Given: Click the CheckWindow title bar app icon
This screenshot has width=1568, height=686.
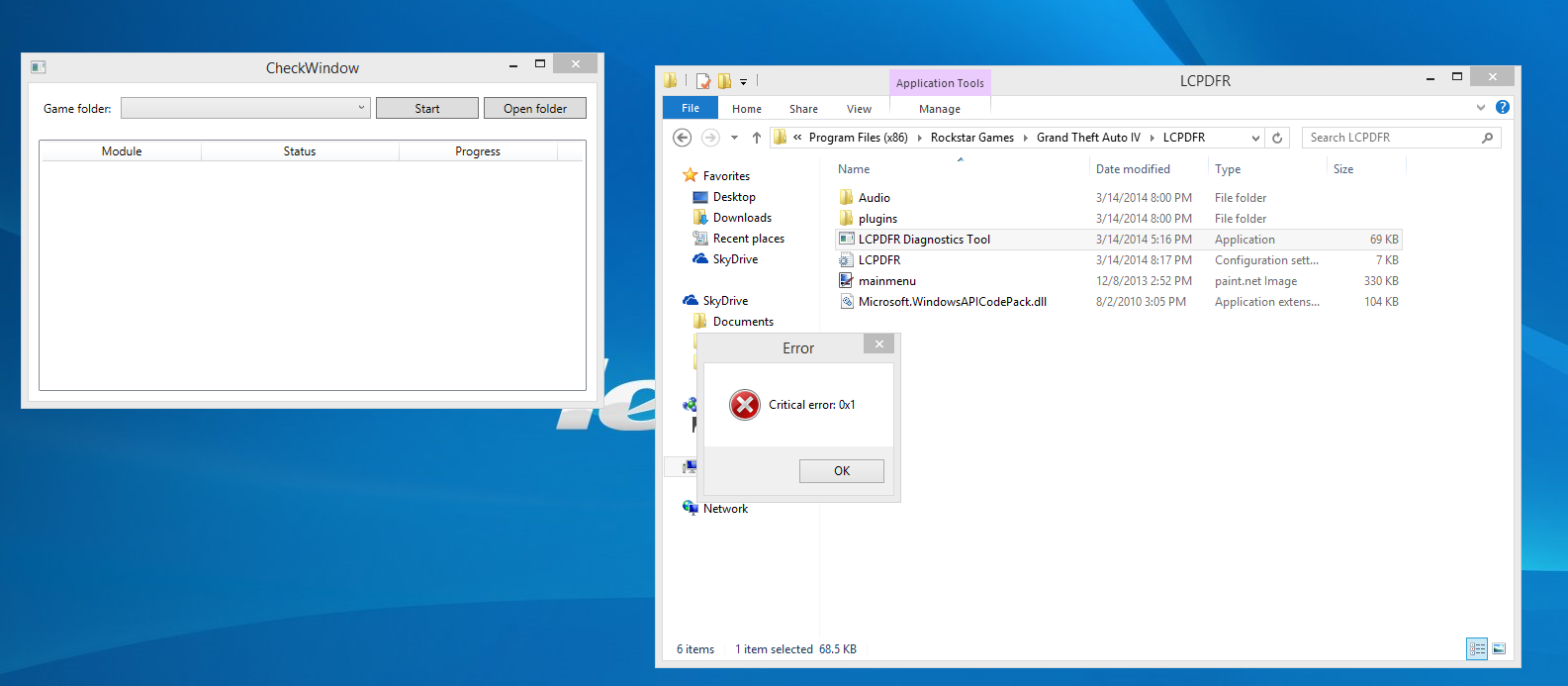Looking at the screenshot, I should pos(39,67).
